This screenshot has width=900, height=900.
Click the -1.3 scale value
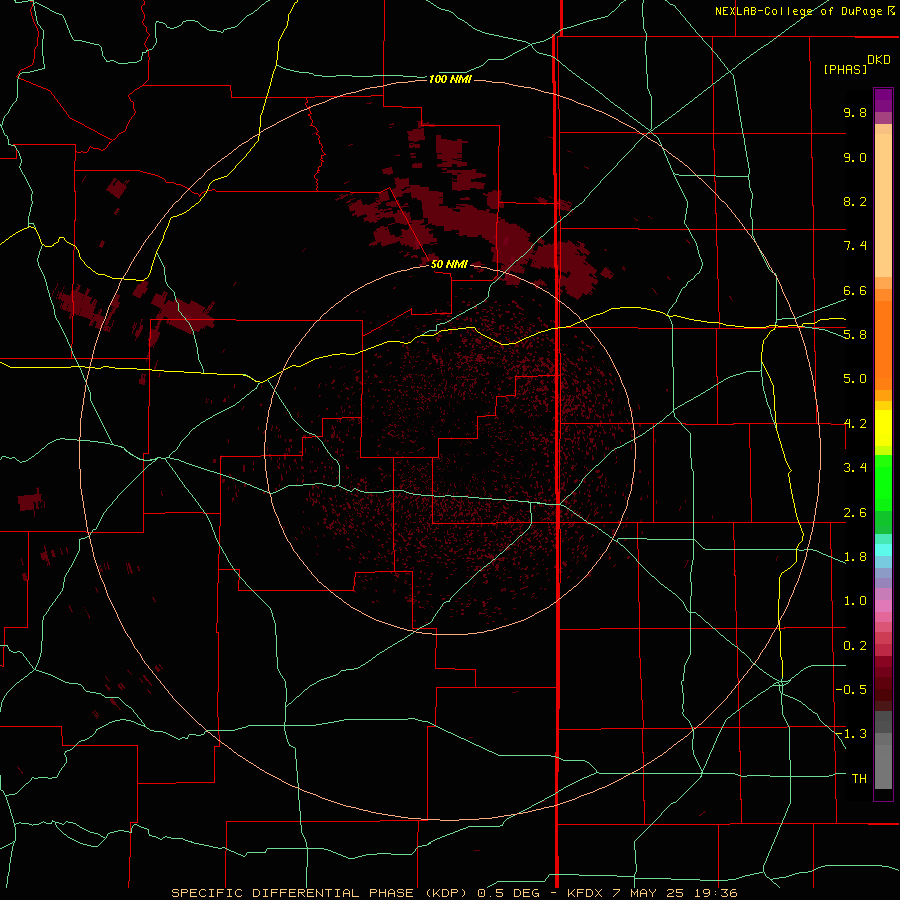851,734
